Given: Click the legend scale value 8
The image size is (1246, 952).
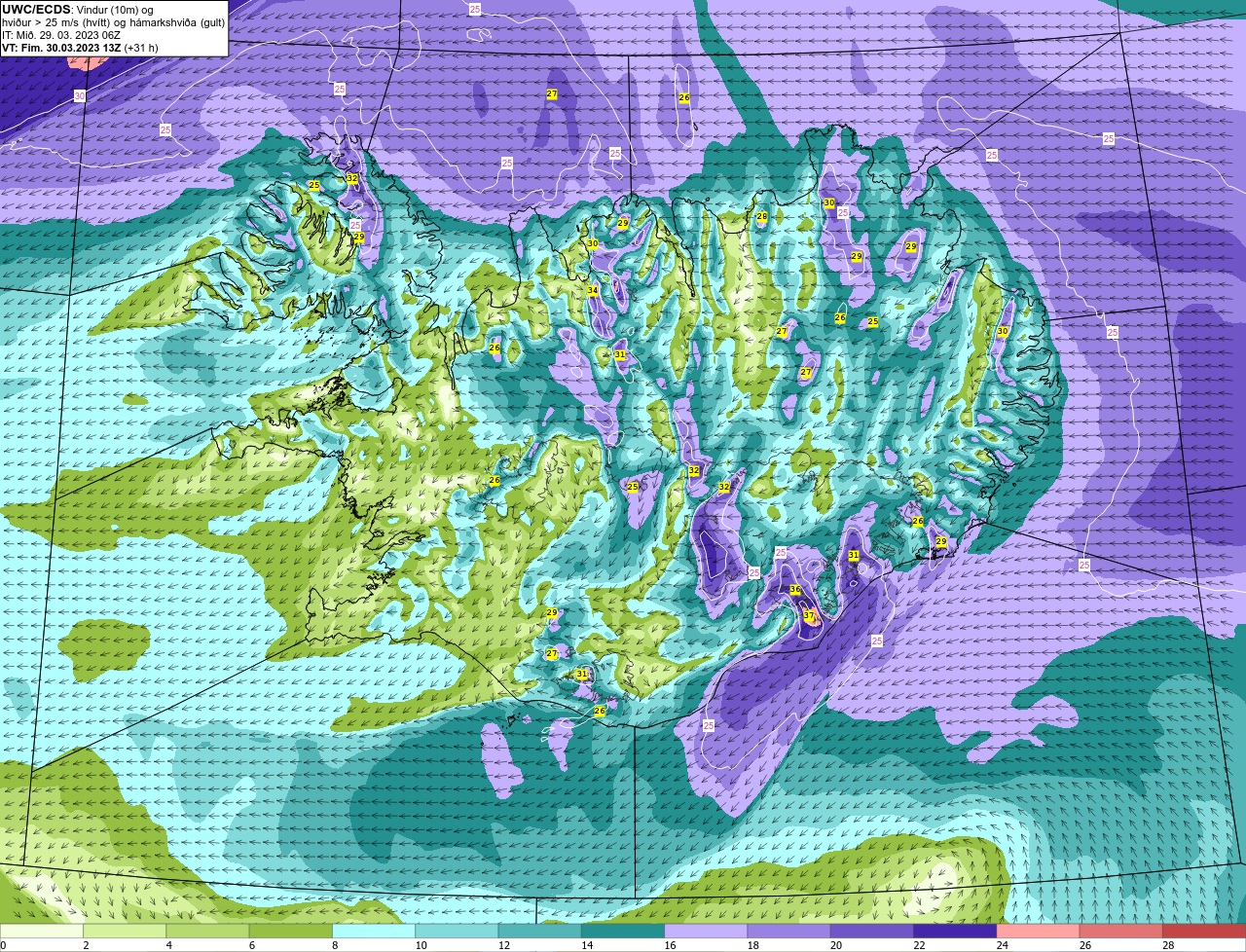Looking at the screenshot, I should (335, 945).
